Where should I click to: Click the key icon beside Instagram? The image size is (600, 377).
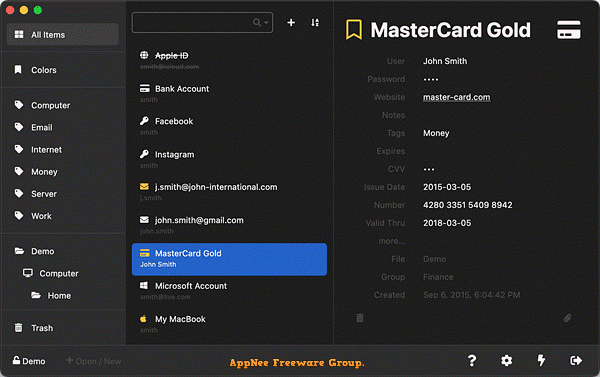(144, 154)
